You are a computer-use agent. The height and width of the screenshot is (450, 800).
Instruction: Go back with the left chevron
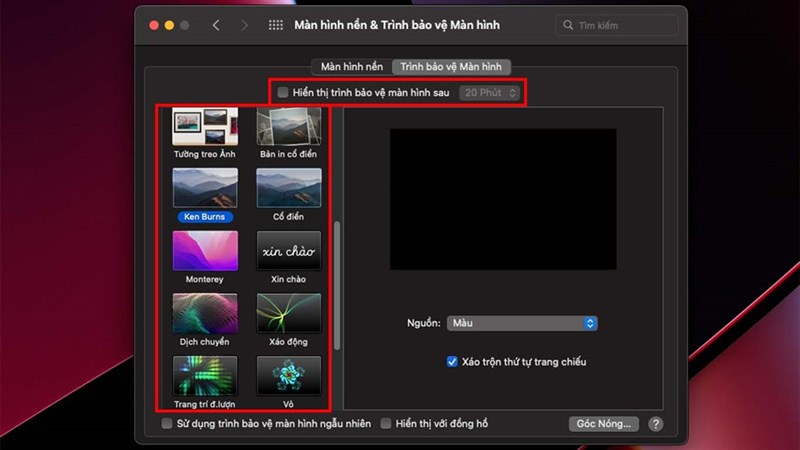click(216, 25)
